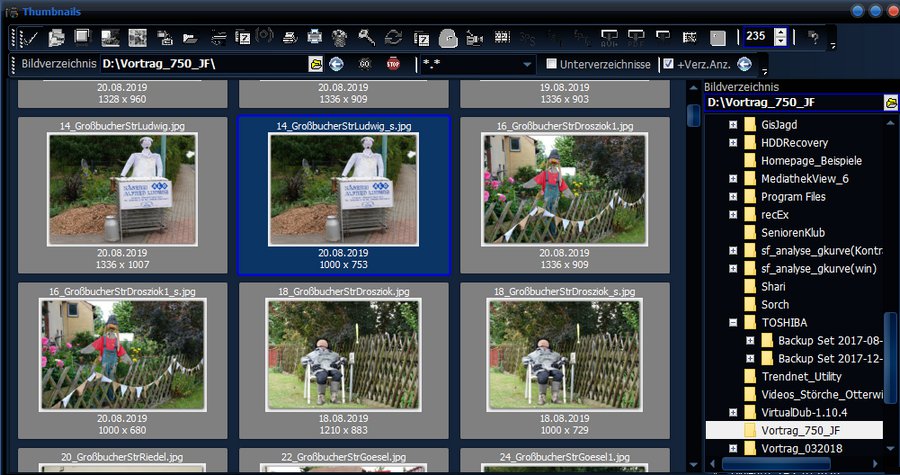This screenshot has height=475, width=900.
Task: Increase thumbnail size value 235 with up arrow
Action: (780, 32)
